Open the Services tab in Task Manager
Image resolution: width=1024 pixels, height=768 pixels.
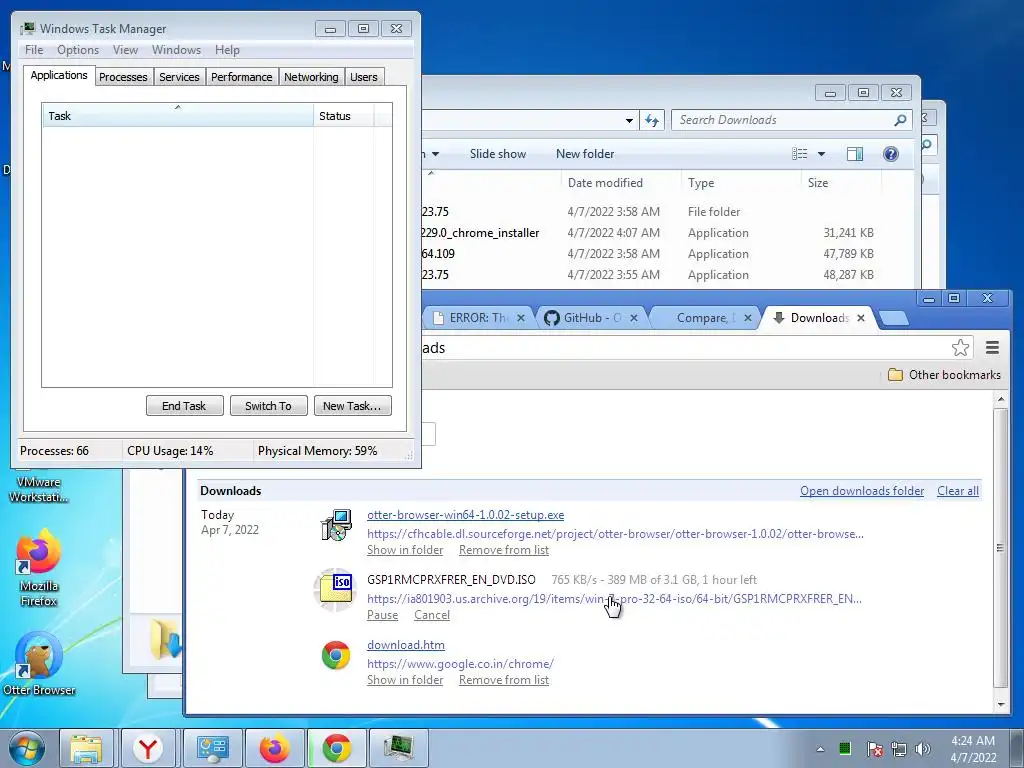(179, 77)
